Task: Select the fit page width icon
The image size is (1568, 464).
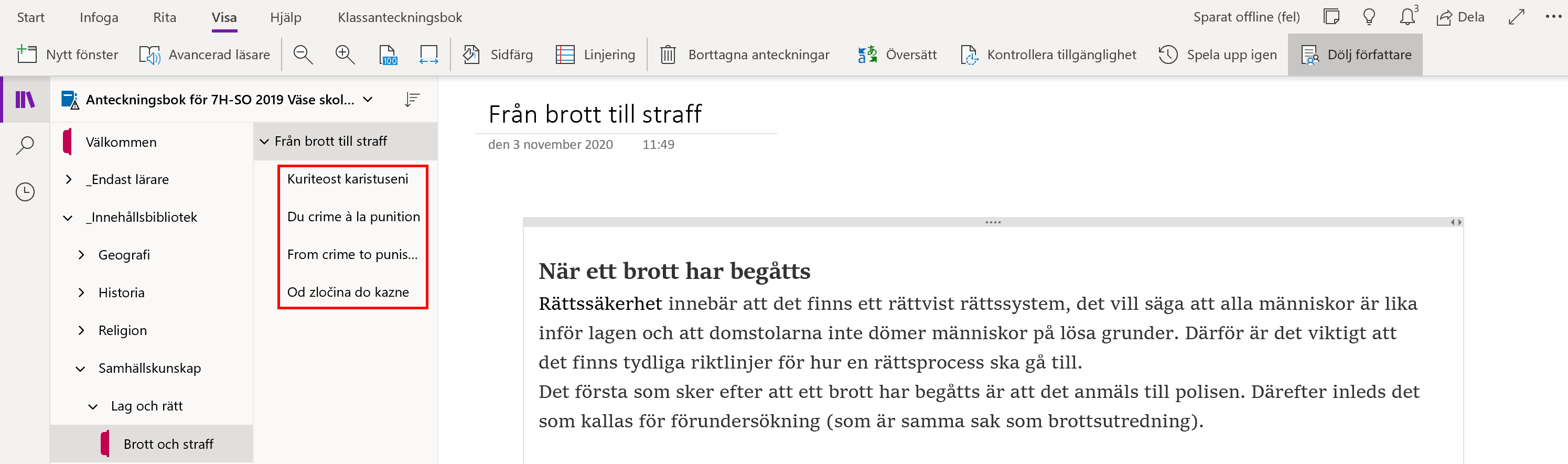Action: tap(428, 55)
